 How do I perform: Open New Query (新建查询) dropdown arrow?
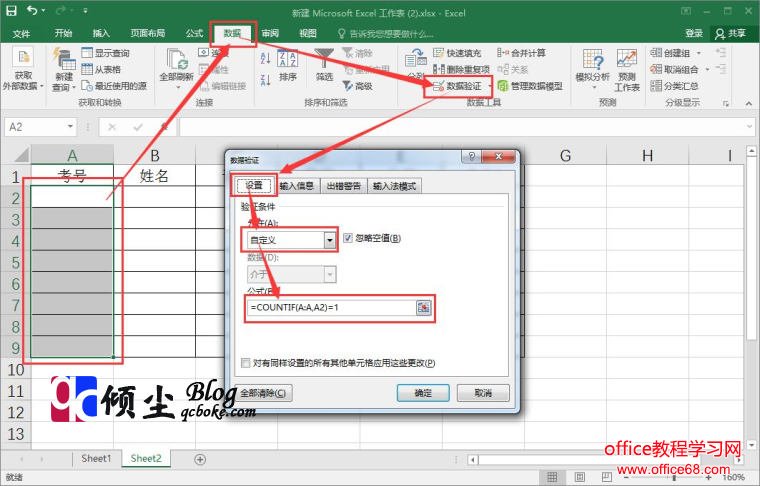click(73, 88)
